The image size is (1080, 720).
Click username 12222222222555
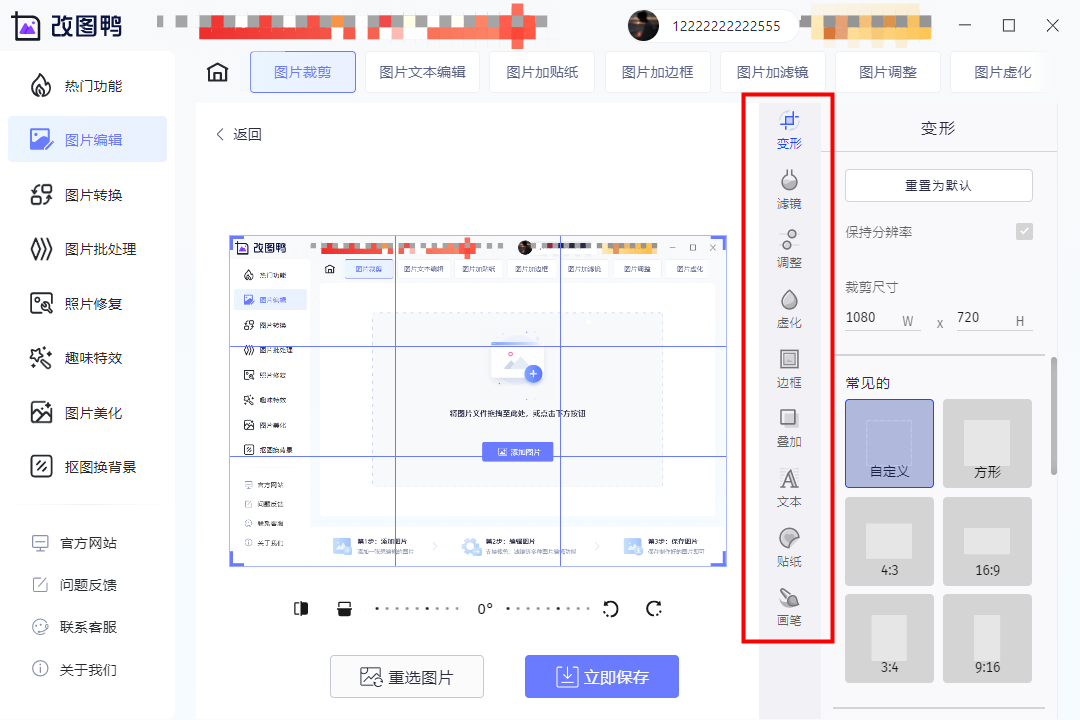click(726, 26)
